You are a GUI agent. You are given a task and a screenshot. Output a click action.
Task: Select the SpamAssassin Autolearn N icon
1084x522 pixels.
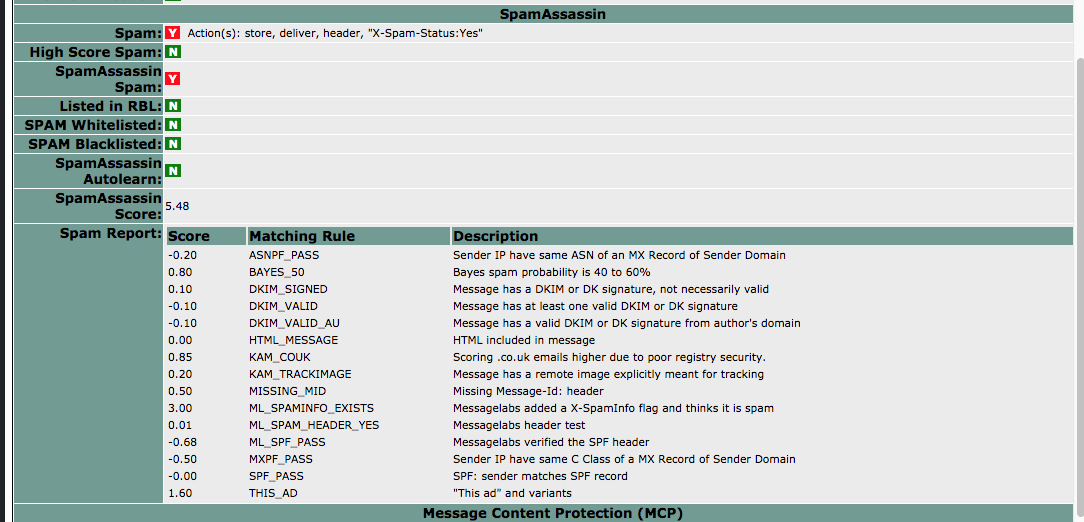coord(172,171)
